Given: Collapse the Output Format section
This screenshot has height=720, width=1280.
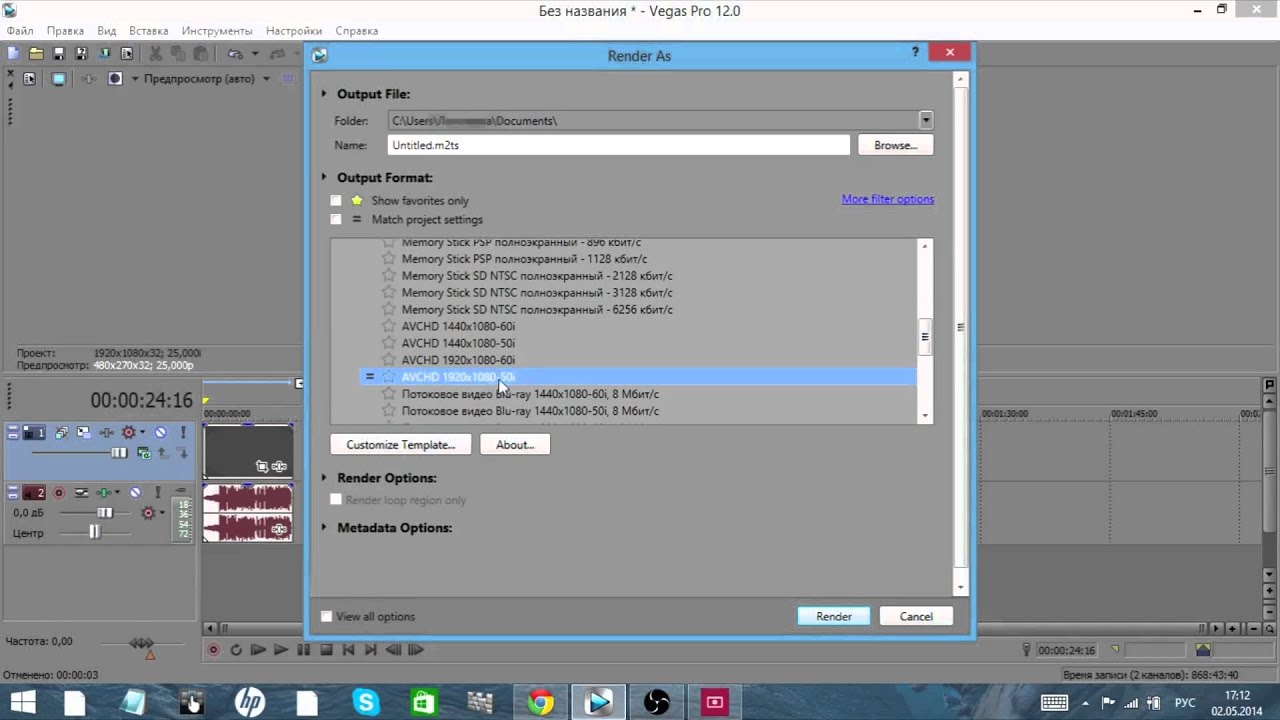Looking at the screenshot, I should 323,177.
